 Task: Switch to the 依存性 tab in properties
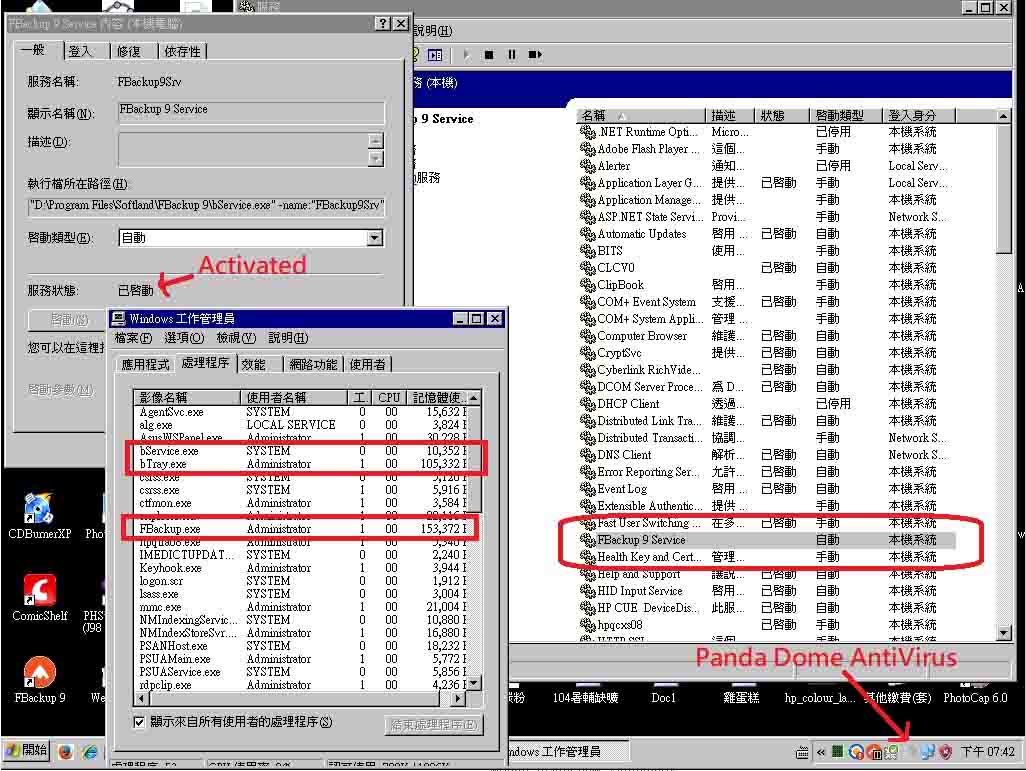pos(183,51)
